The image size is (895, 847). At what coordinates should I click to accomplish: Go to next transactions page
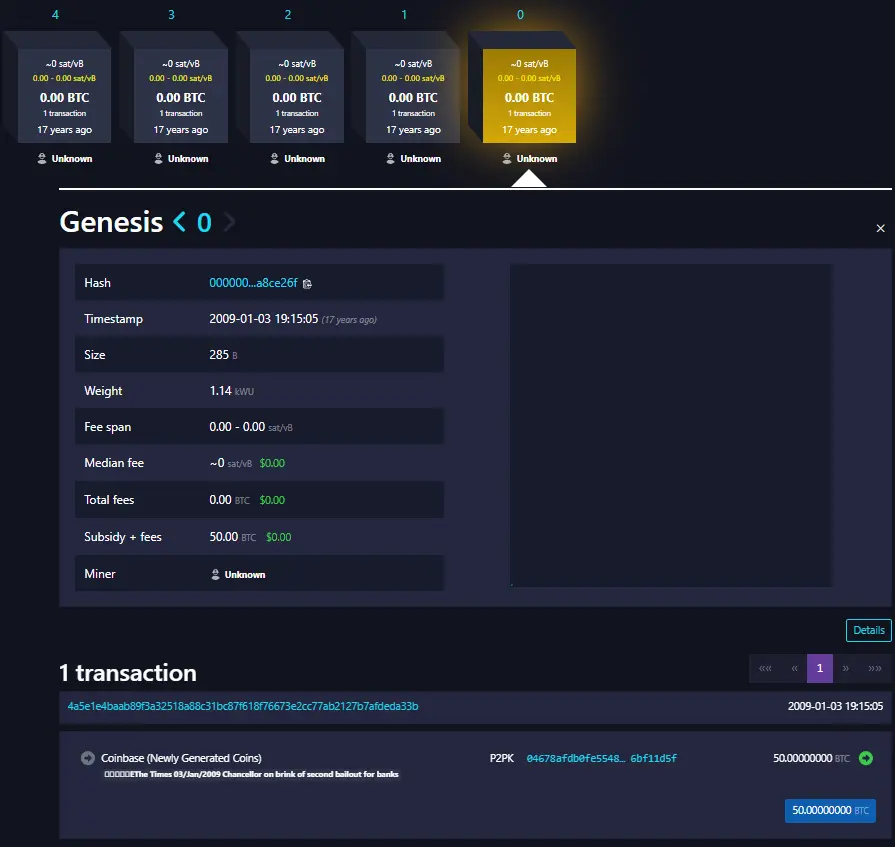point(847,668)
